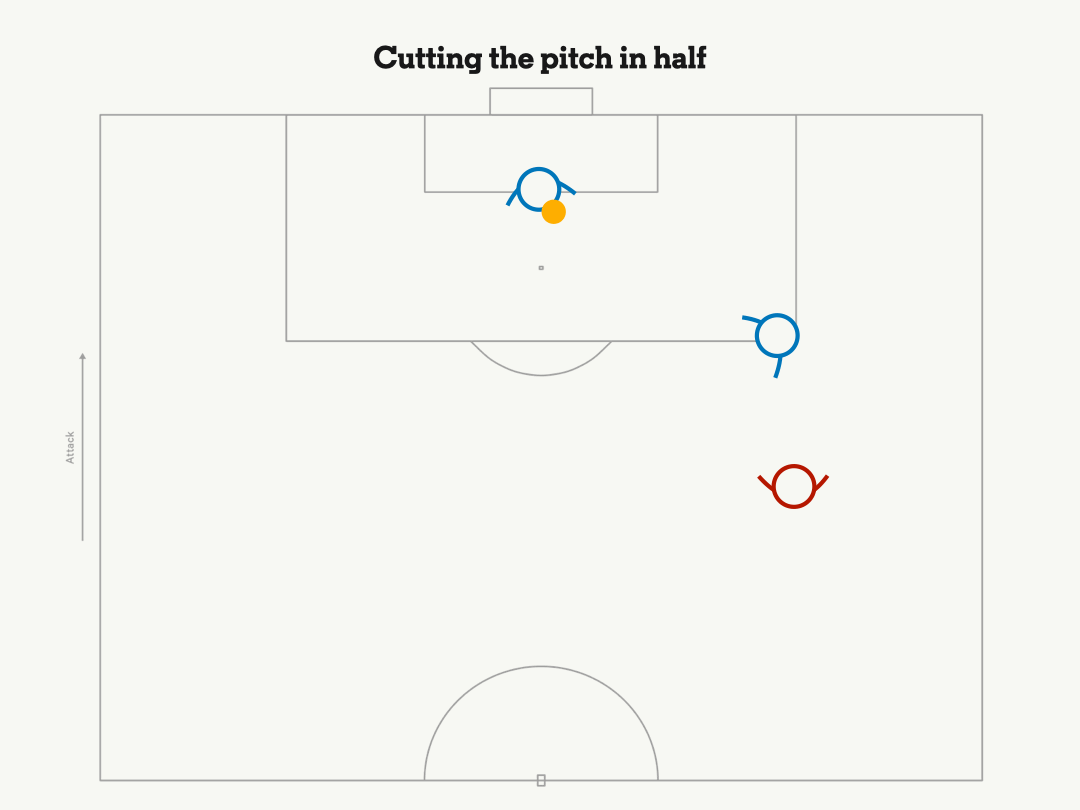Image resolution: width=1080 pixels, height=810 pixels.
Task: Click the goal box above the pitch
Action: click(x=541, y=101)
